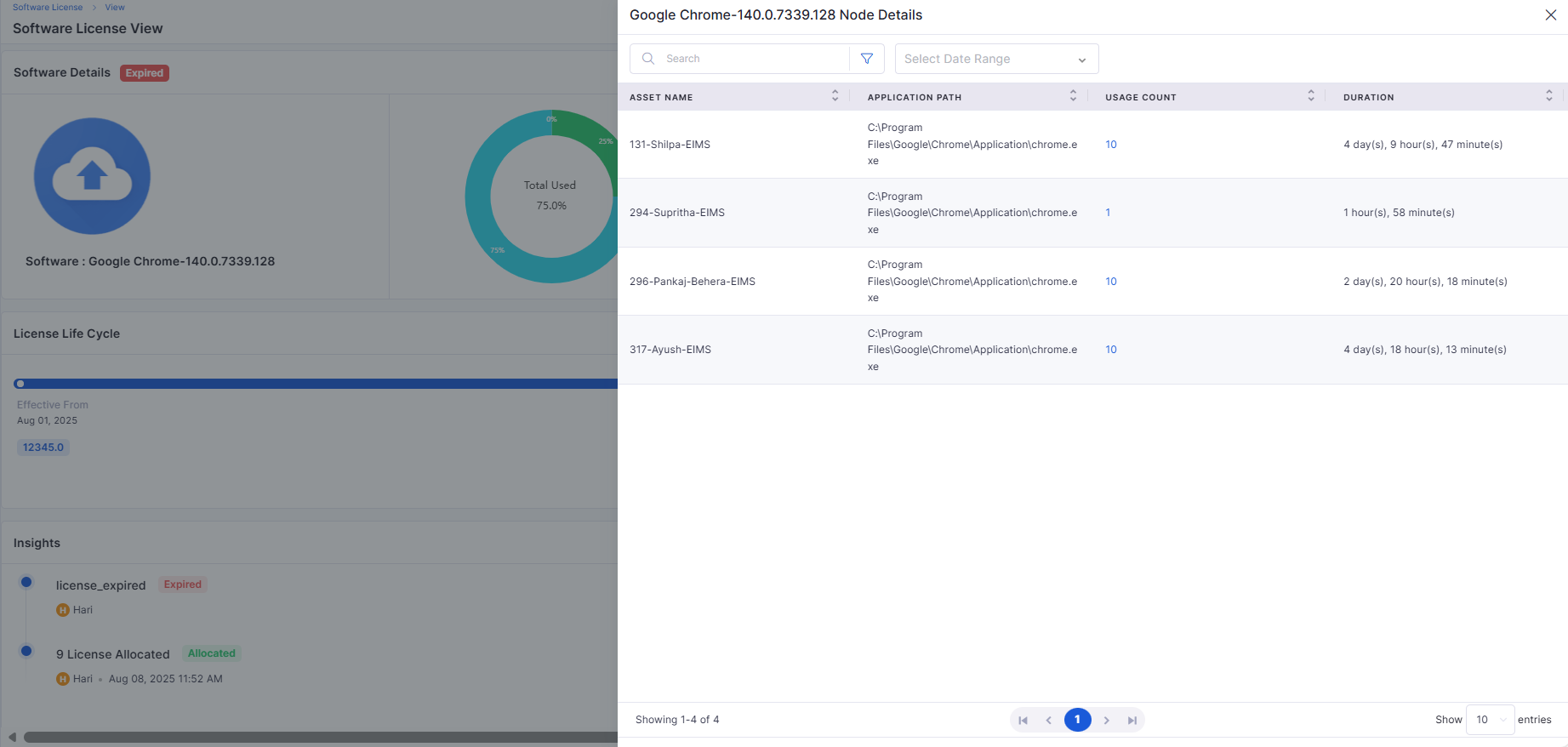Expand the entries per page dropdown

tap(1490, 720)
